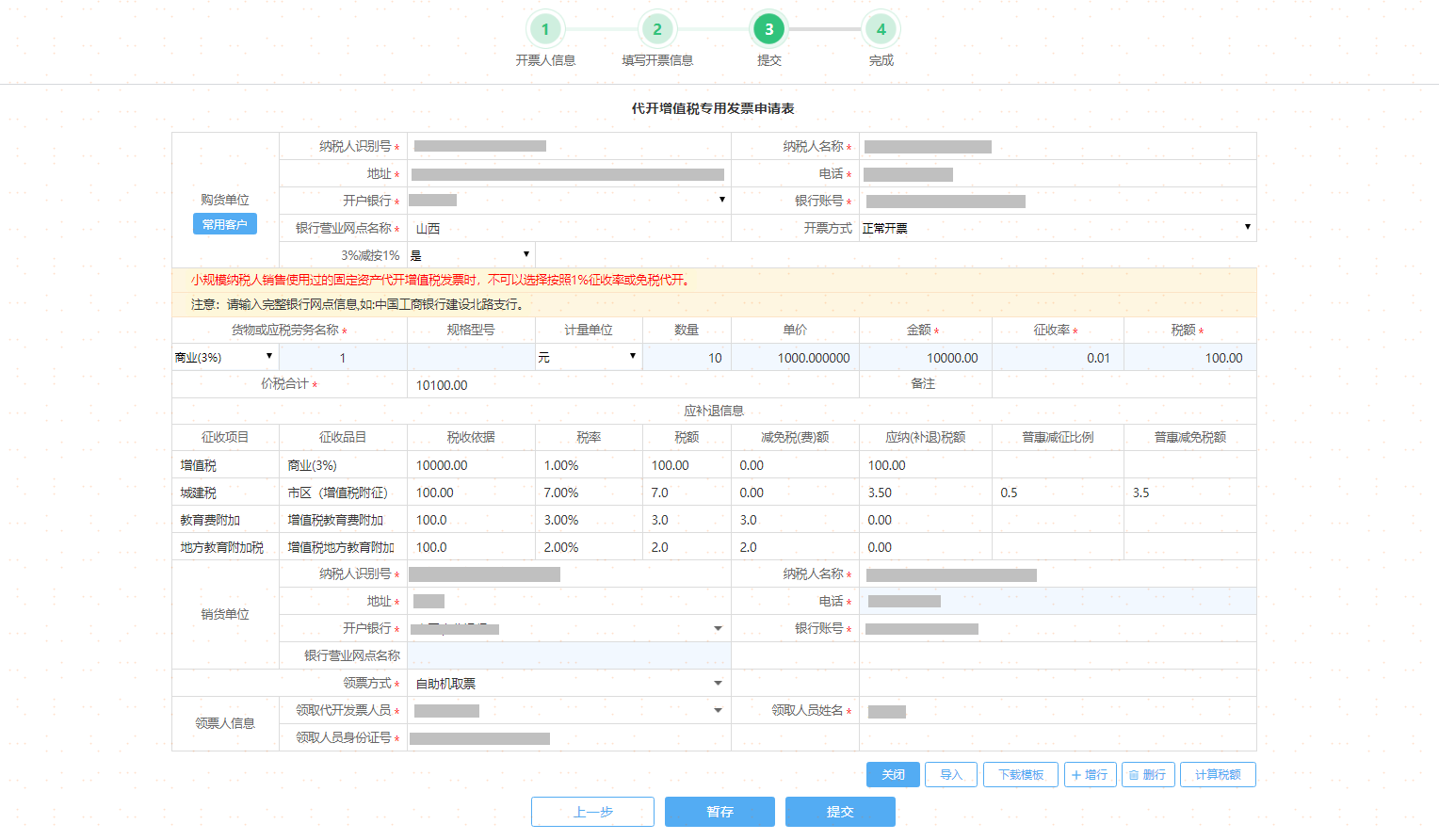The width and height of the screenshot is (1439, 840).
Task: Click the seller 银行营业网点名称 field
Action: point(569,655)
